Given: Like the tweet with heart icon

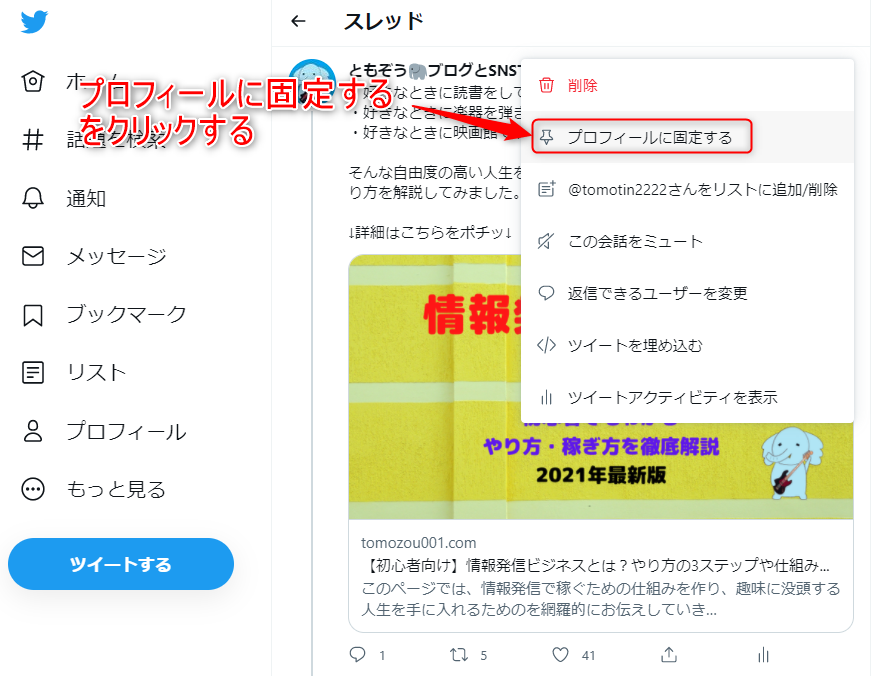Looking at the screenshot, I should 560,654.
